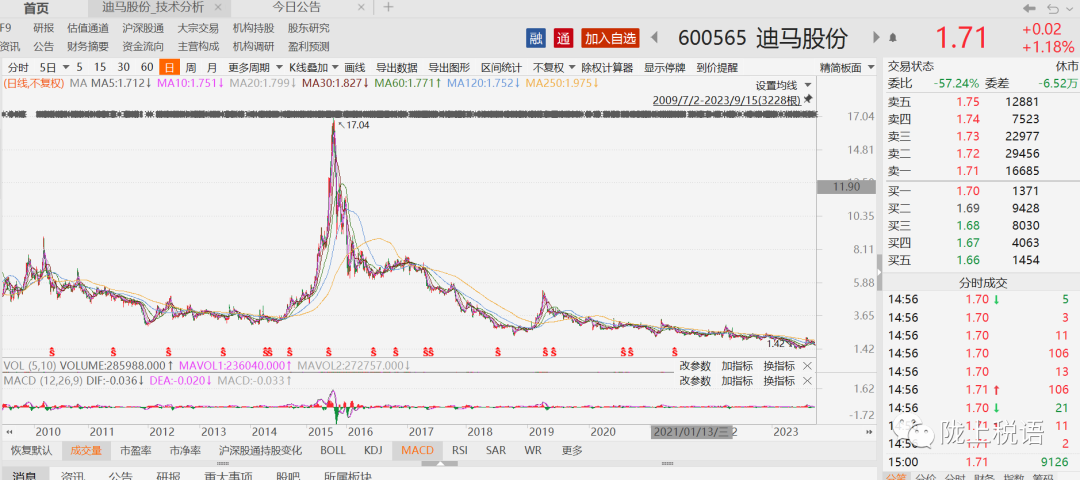Close the 今日公告 tab
Screen dimensions: 1080x480
coord(363,8)
